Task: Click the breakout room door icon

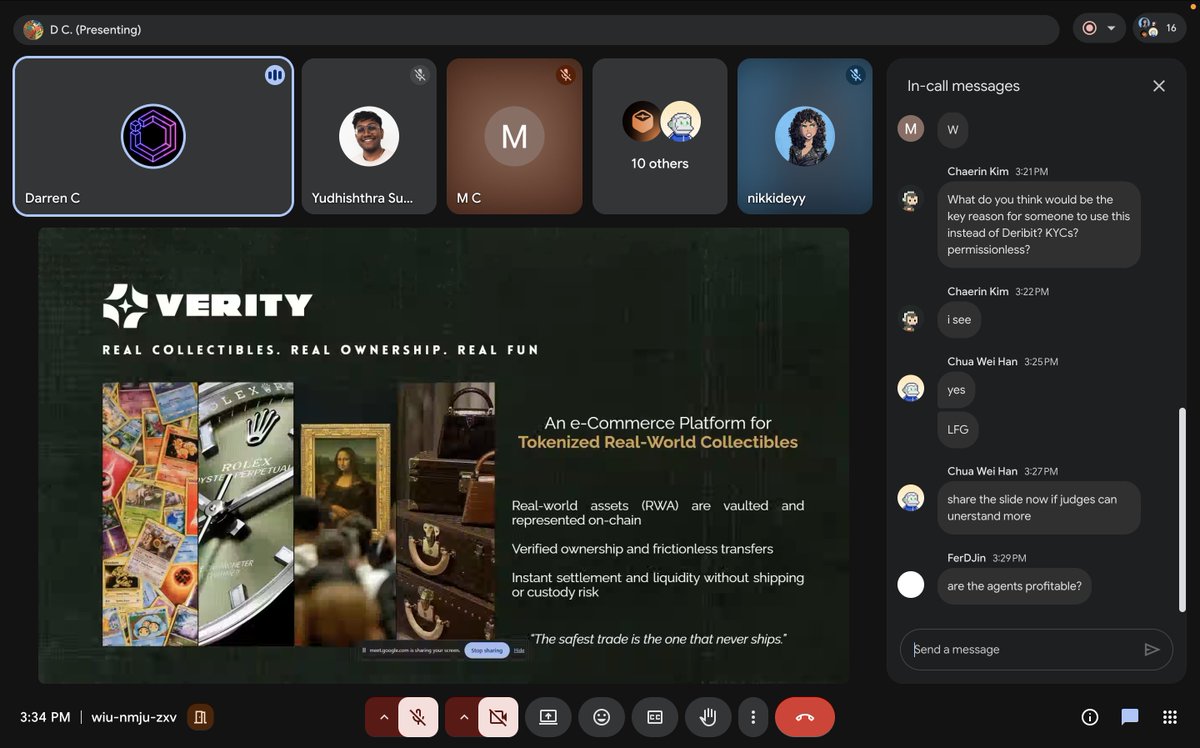Action: pos(200,717)
